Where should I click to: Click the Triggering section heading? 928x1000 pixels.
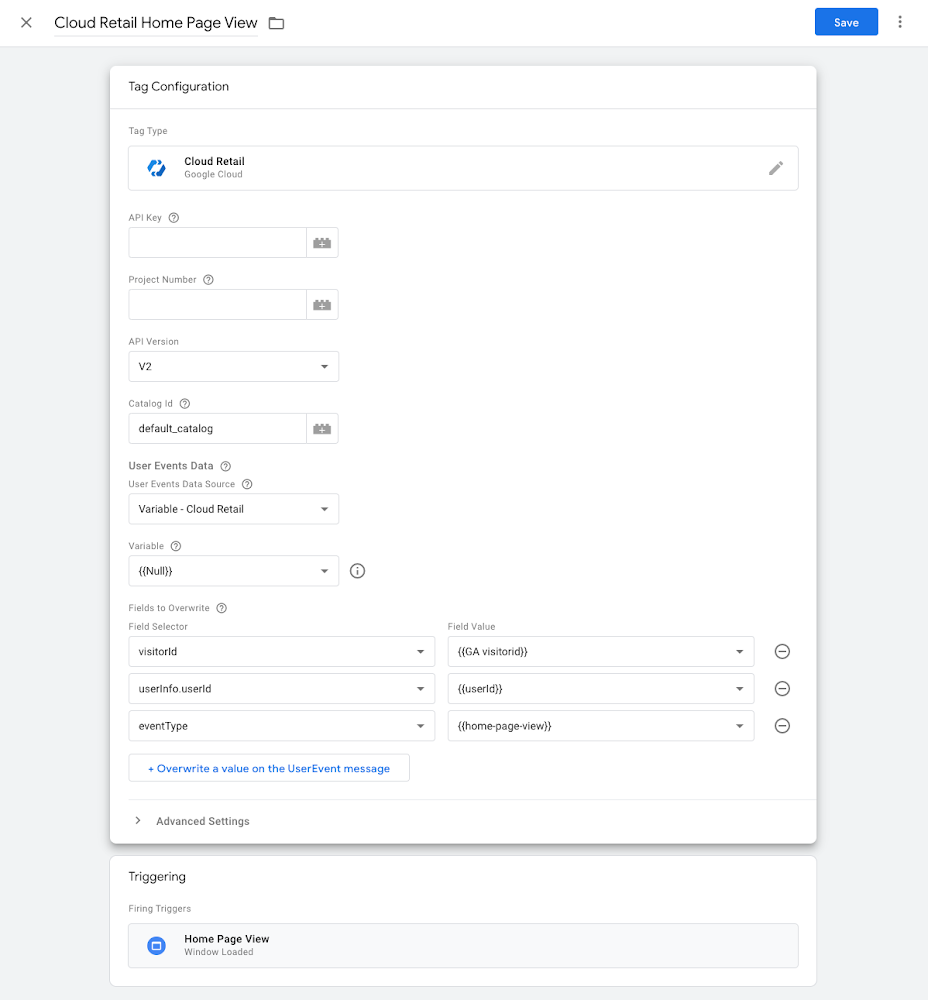157,877
